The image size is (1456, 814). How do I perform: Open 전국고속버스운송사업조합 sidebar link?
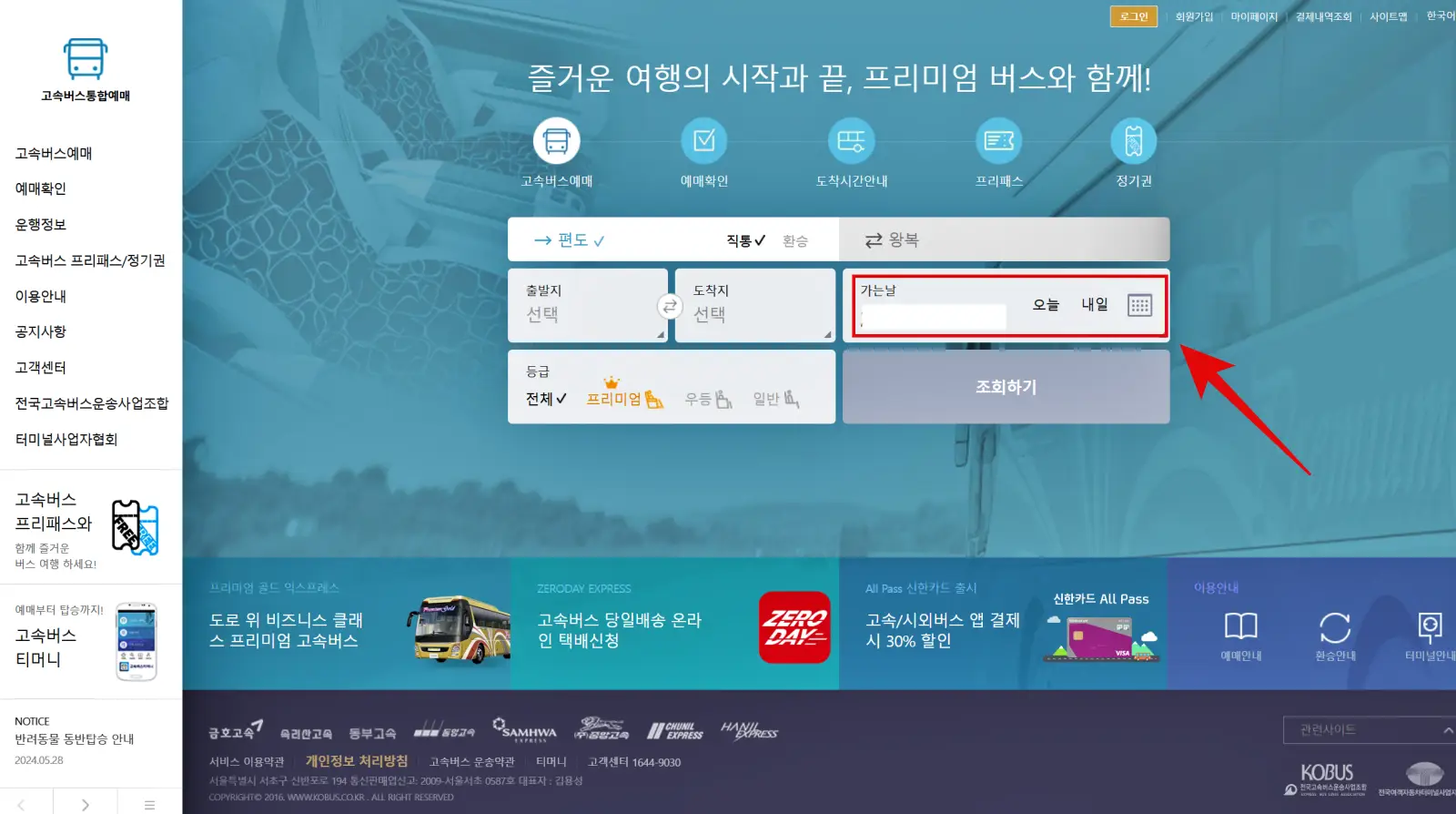pyautogui.click(x=92, y=403)
